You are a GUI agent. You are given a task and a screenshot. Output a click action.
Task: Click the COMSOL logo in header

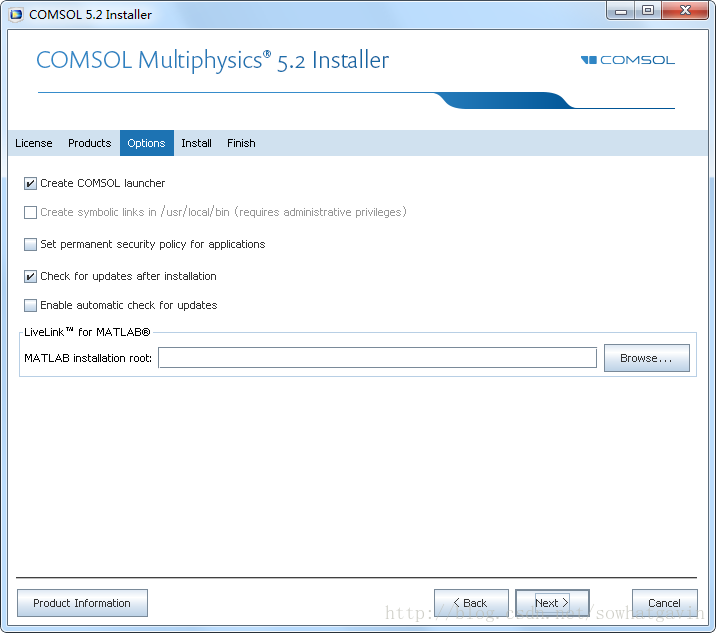point(628,60)
